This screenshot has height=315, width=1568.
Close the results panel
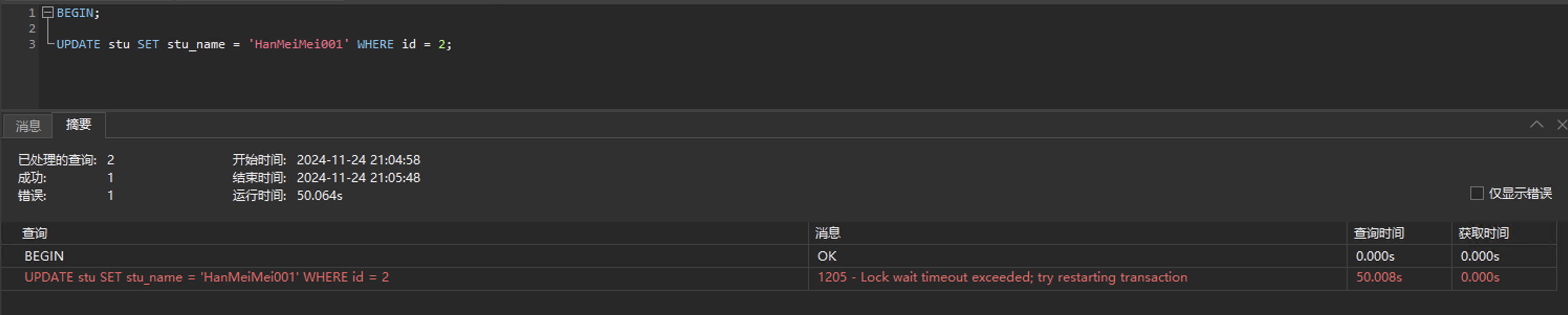[1561, 125]
